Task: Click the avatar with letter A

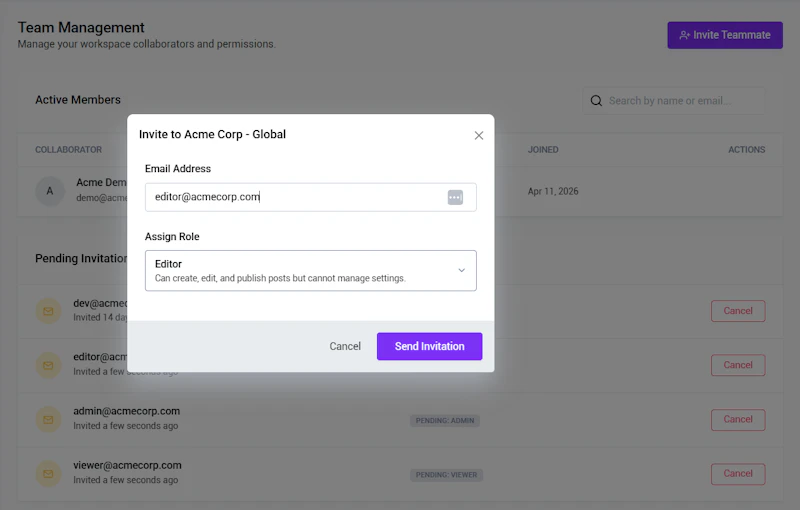Action: (x=49, y=191)
